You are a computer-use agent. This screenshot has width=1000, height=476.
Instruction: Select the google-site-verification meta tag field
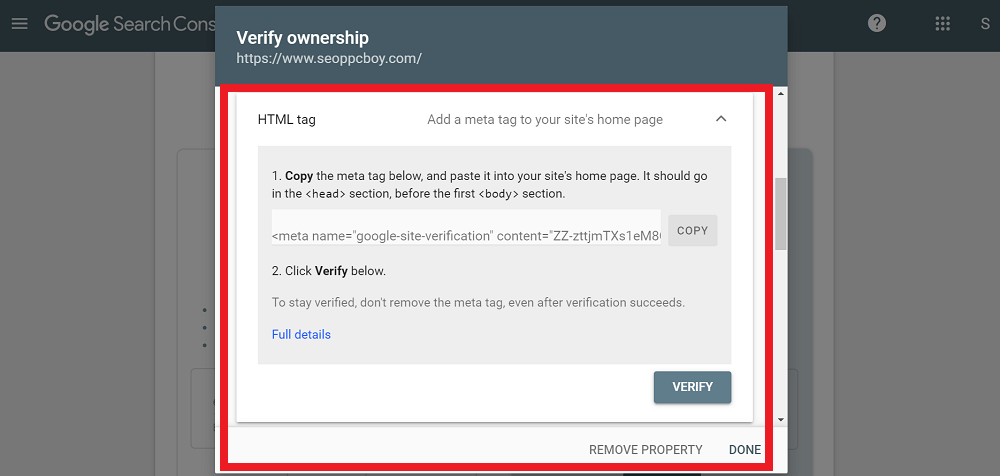(x=466, y=227)
